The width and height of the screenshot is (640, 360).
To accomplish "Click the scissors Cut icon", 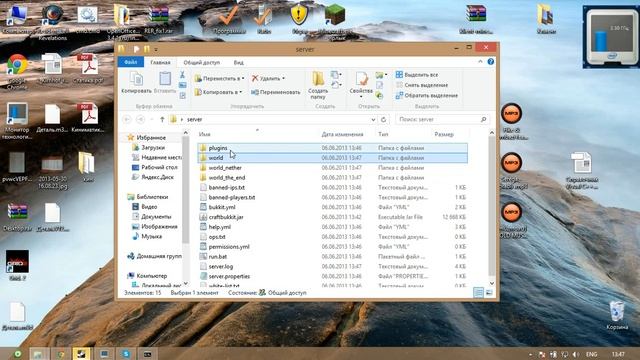I will click(x=182, y=75).
